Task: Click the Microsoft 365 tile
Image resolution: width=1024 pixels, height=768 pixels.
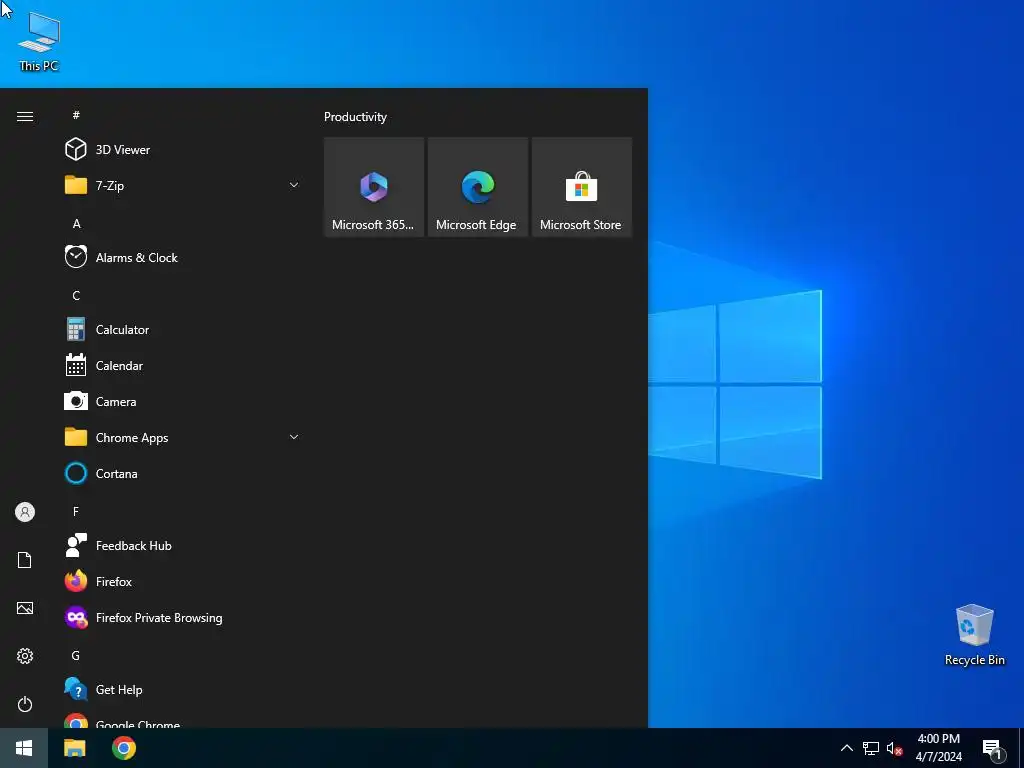Action: [374, 187]
